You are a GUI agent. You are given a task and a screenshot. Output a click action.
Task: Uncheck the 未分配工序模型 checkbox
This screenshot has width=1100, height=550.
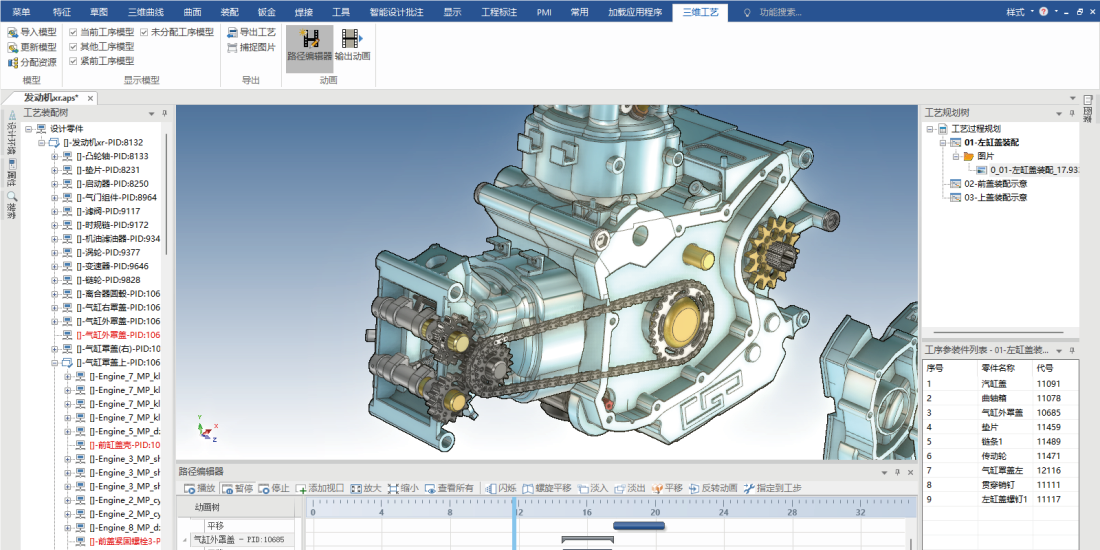[x=144, y=32]
